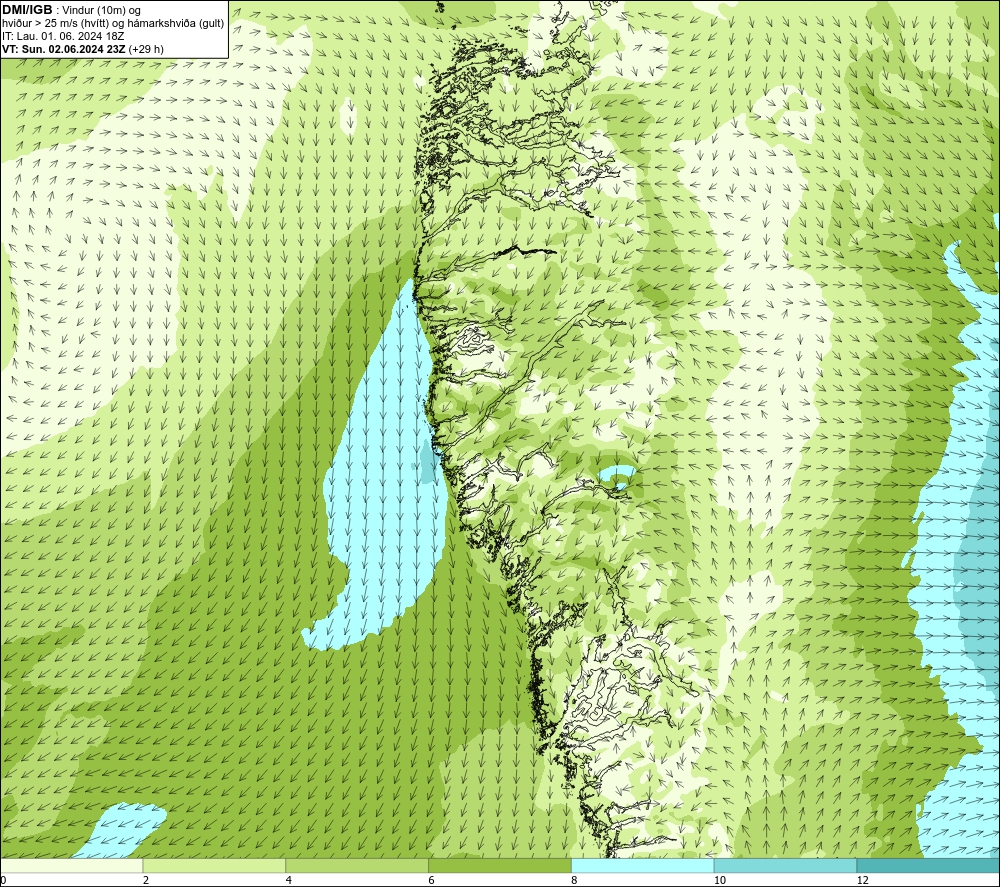Image resolution: width=1000 pixels, height=887 pixels.
Task: Select the 'IT: Lau. 01. 06. 2024 18Z' line
Action: [63, 36]
